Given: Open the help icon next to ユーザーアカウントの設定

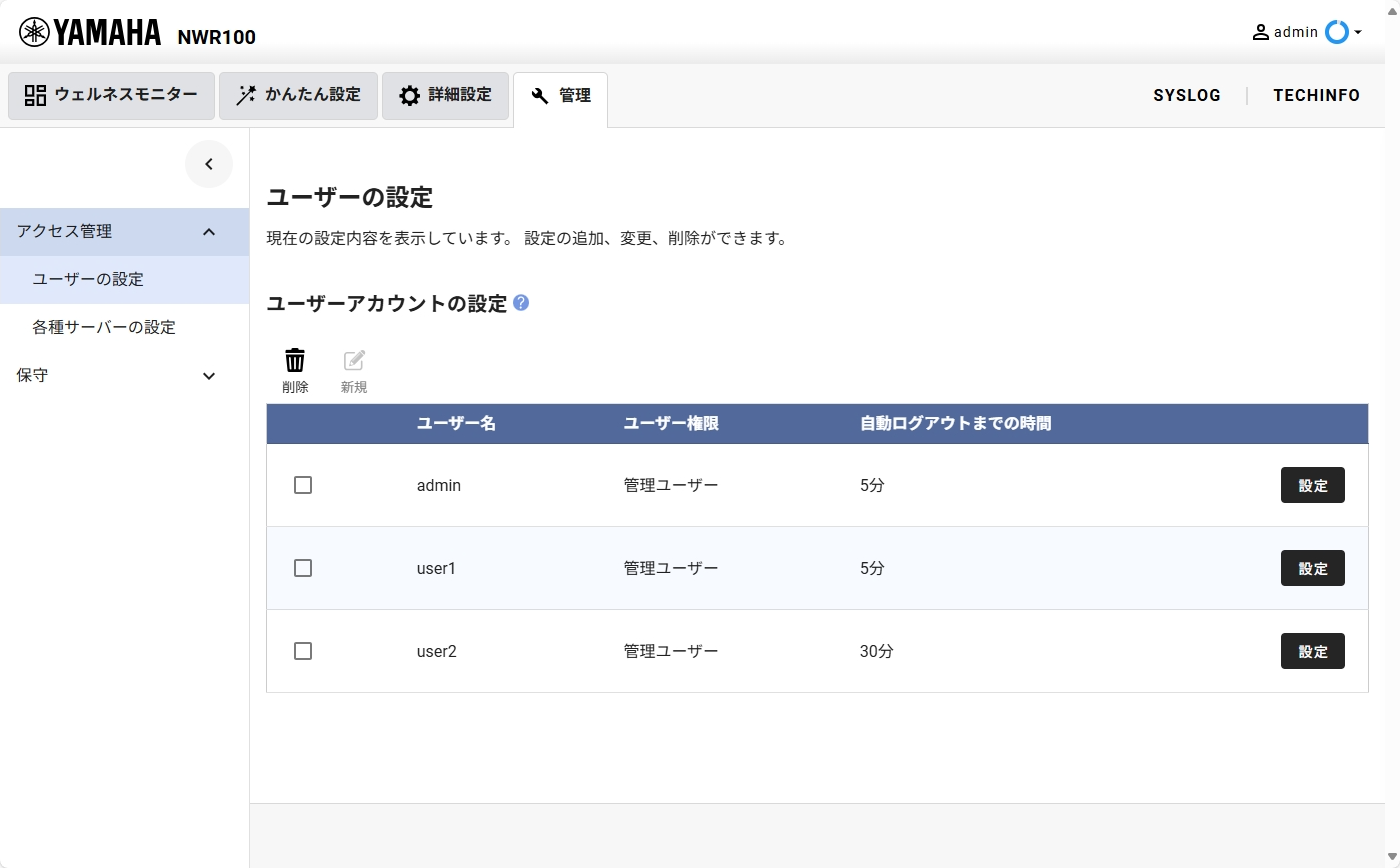Looking at the screenshot, I should click(521, 303).
